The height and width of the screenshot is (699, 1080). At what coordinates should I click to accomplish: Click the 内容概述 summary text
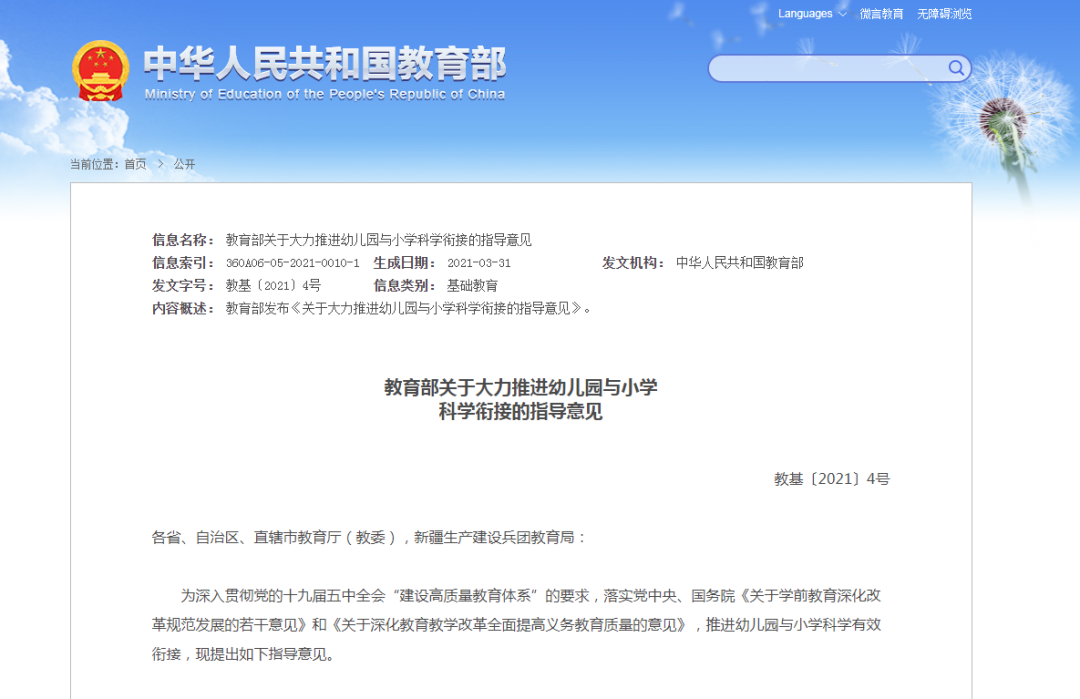pos(408,308)
